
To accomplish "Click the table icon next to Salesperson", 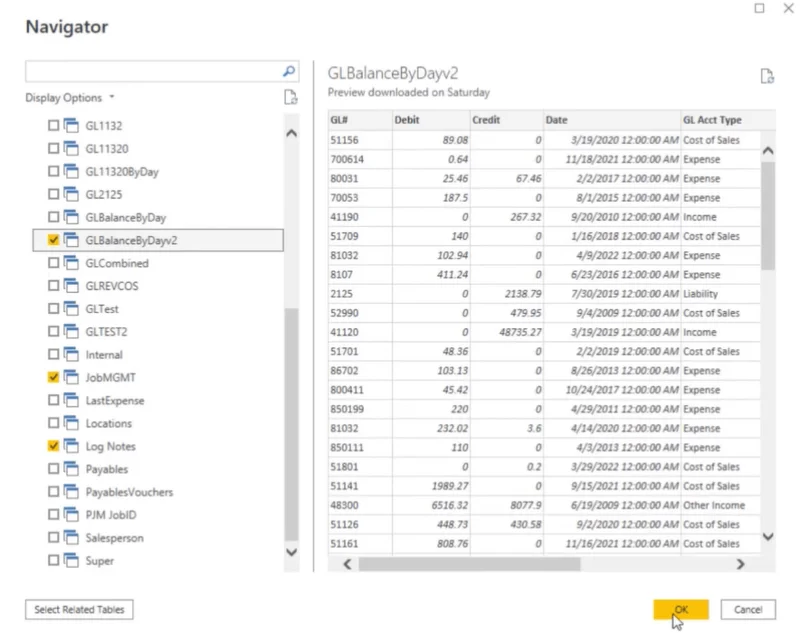I will point(71,537).
